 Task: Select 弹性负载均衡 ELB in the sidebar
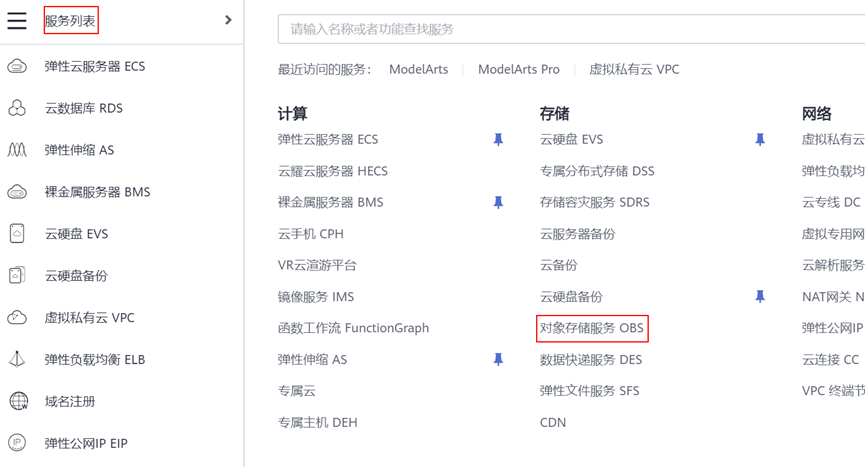95,360
